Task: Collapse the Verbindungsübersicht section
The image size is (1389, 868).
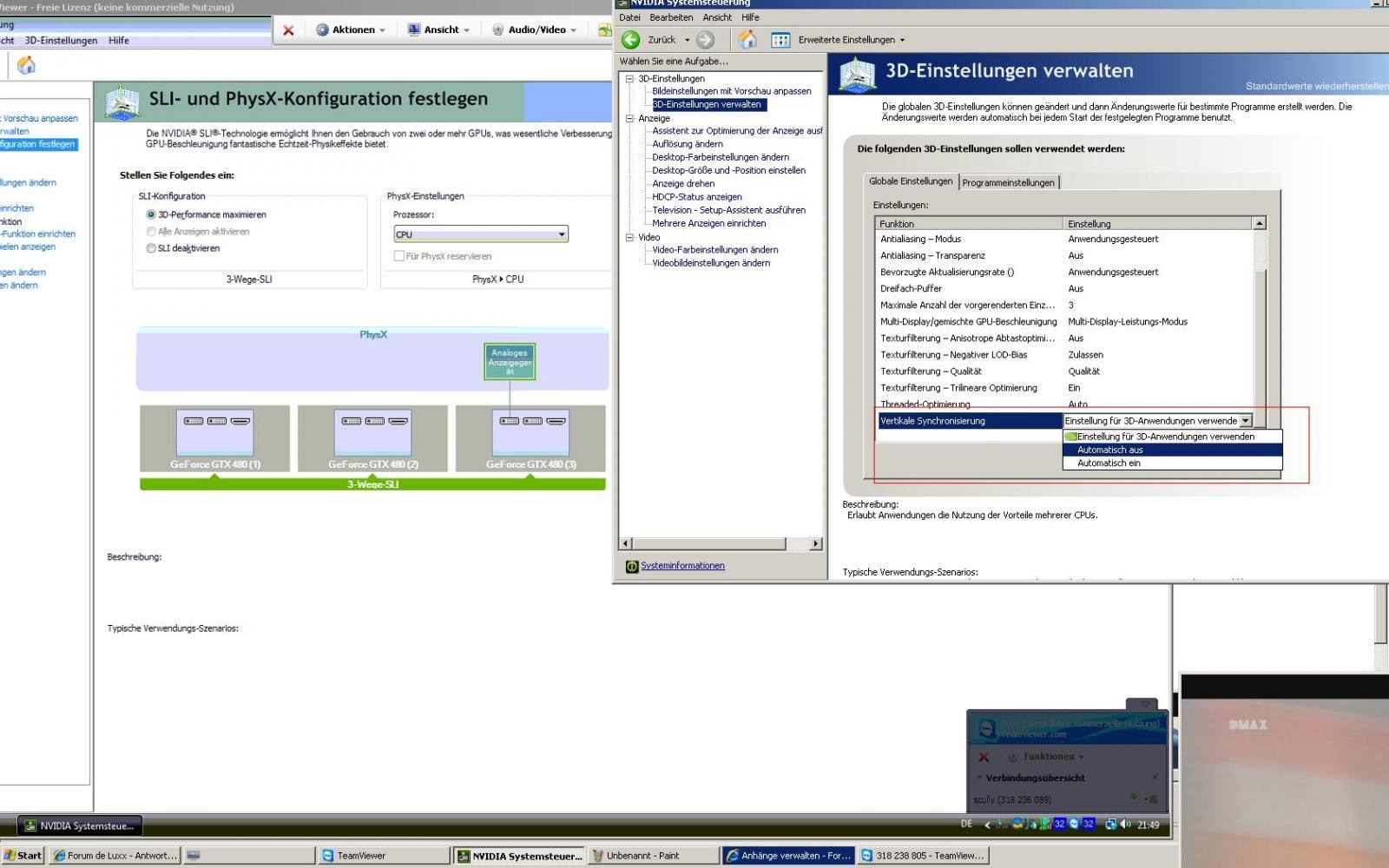Action: pyautogui.click(x=979, y=778)
